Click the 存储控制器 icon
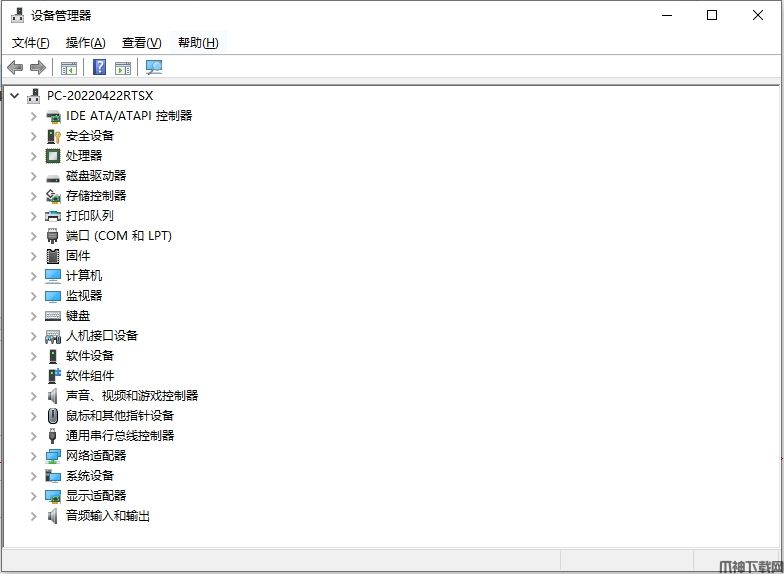The height and width of the screenshot is (574, 784). click(53, 196)
